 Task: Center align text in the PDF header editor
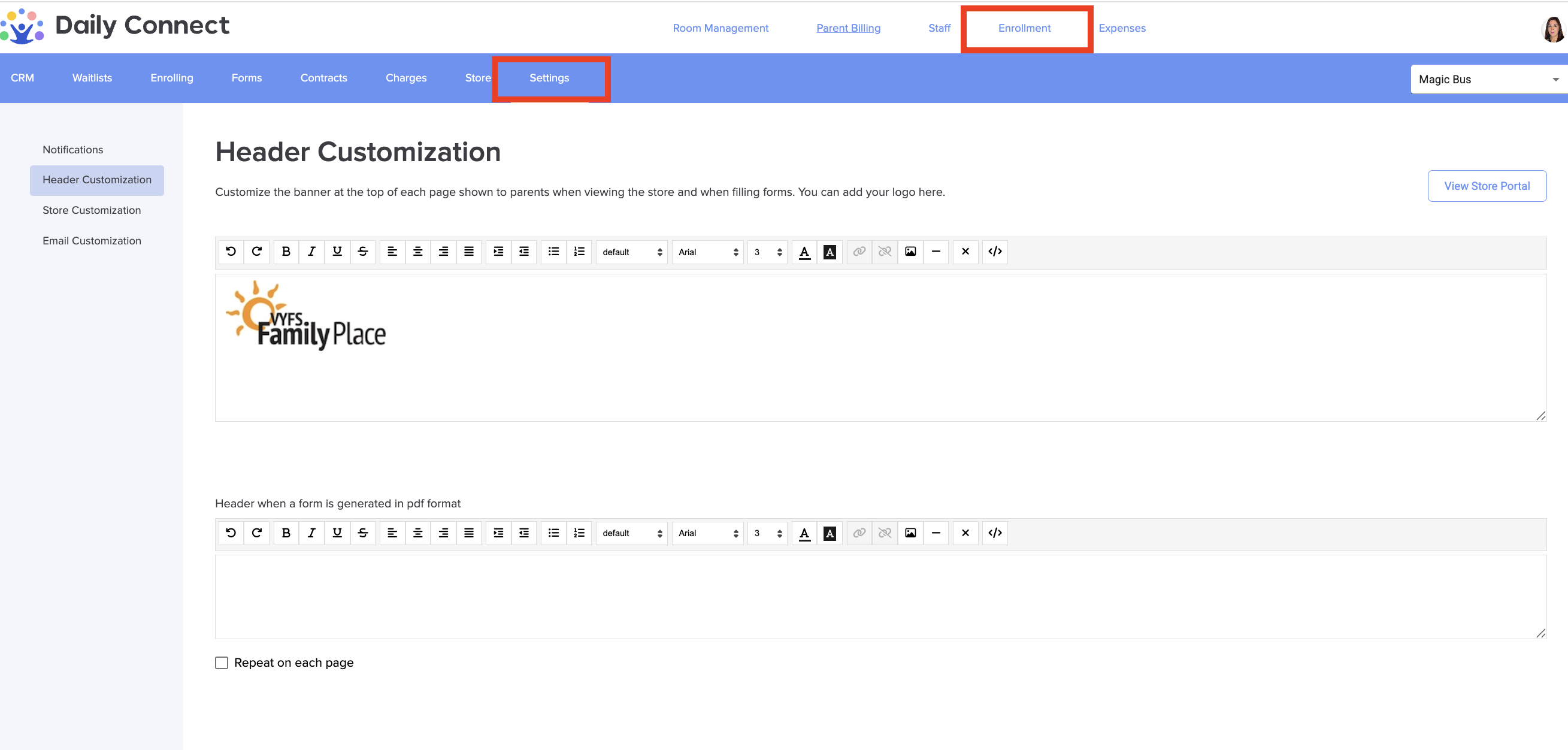point(417,533)
